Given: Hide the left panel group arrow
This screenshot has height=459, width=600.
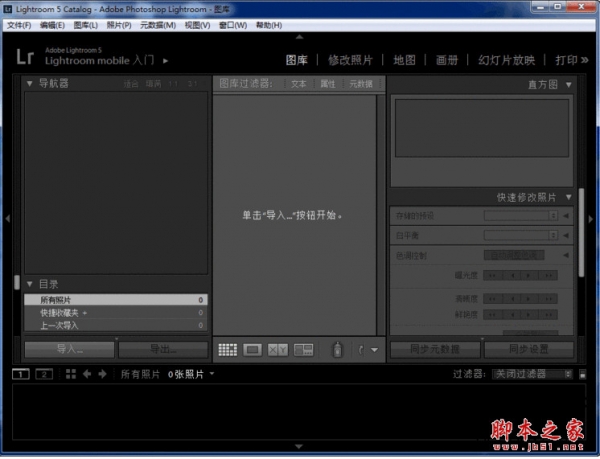Looking at the screenshot, I should [7, 219].
